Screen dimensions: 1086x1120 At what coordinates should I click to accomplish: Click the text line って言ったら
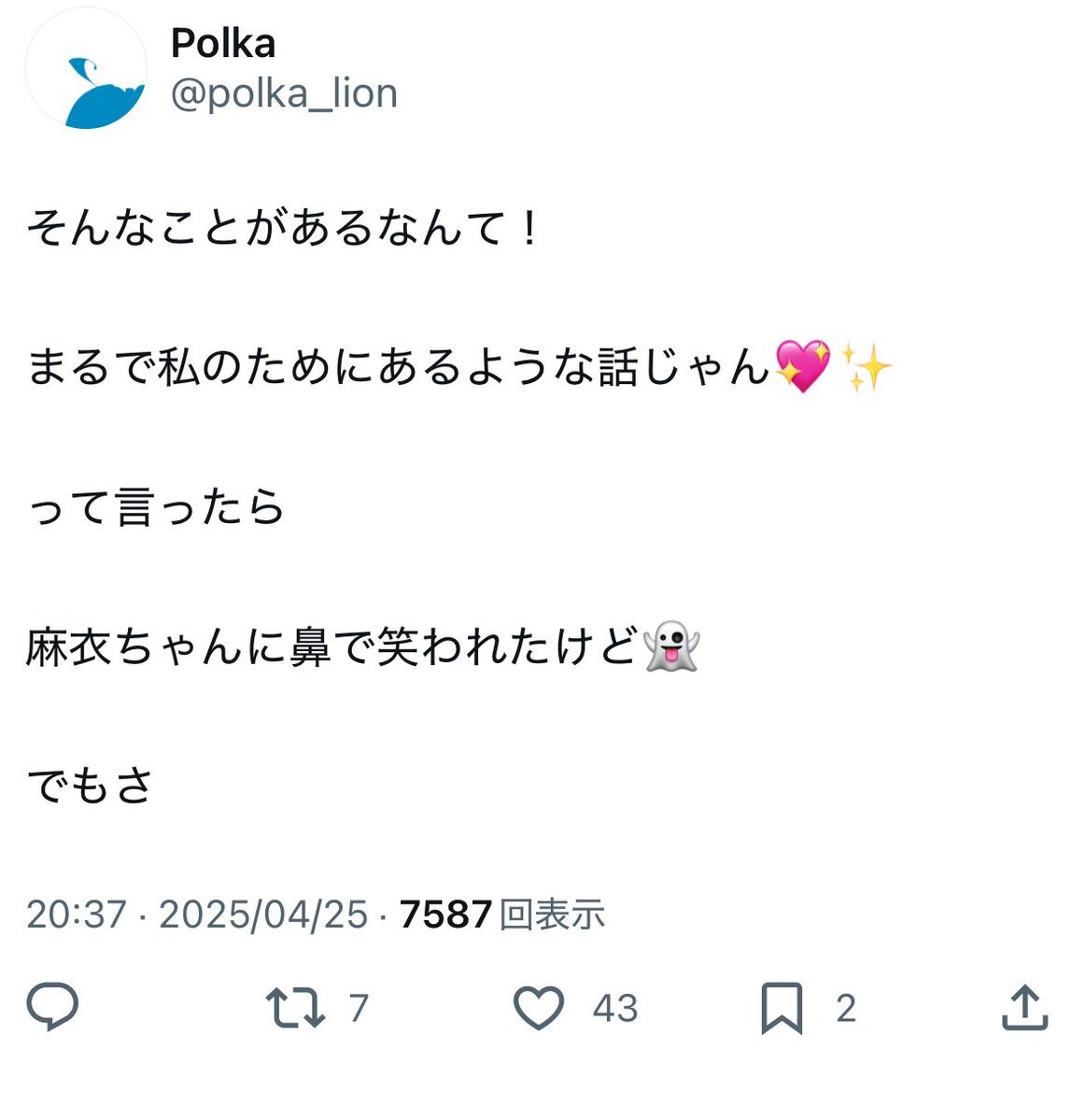[x=155, y=507]
